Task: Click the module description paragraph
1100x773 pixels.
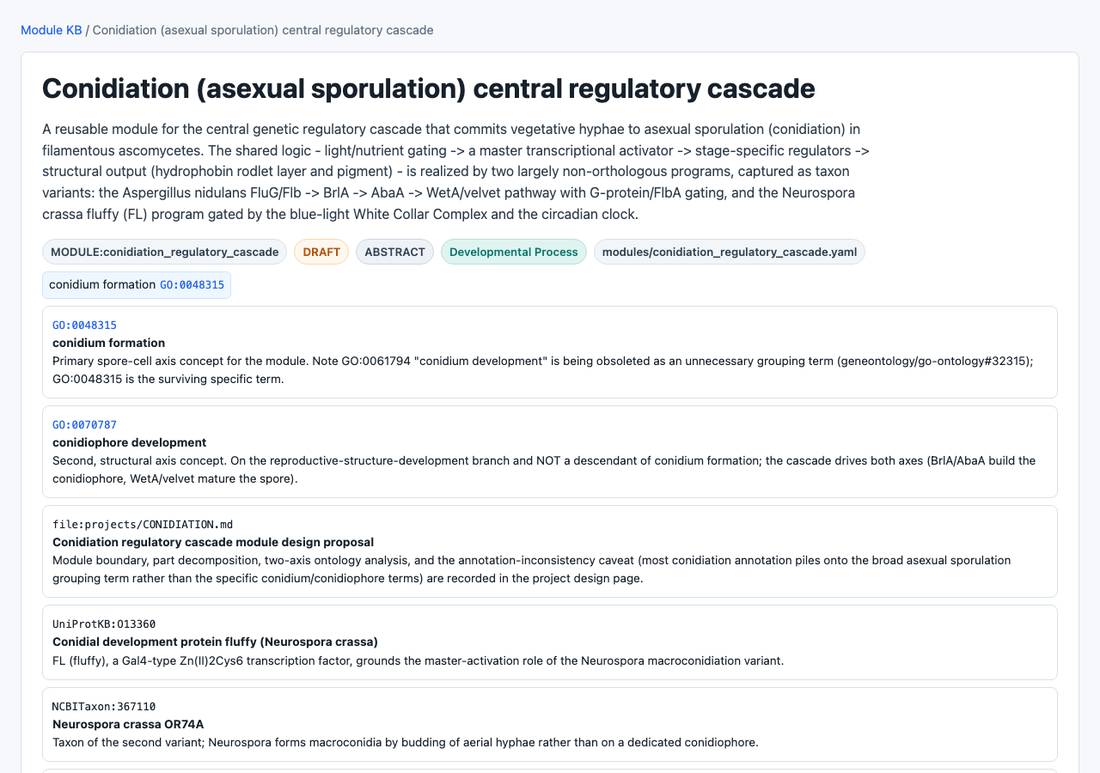Action: (x=456, y=172)
